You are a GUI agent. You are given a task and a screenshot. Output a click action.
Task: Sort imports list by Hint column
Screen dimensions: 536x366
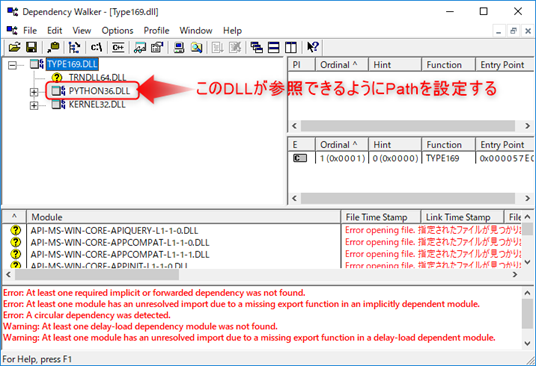395,65
